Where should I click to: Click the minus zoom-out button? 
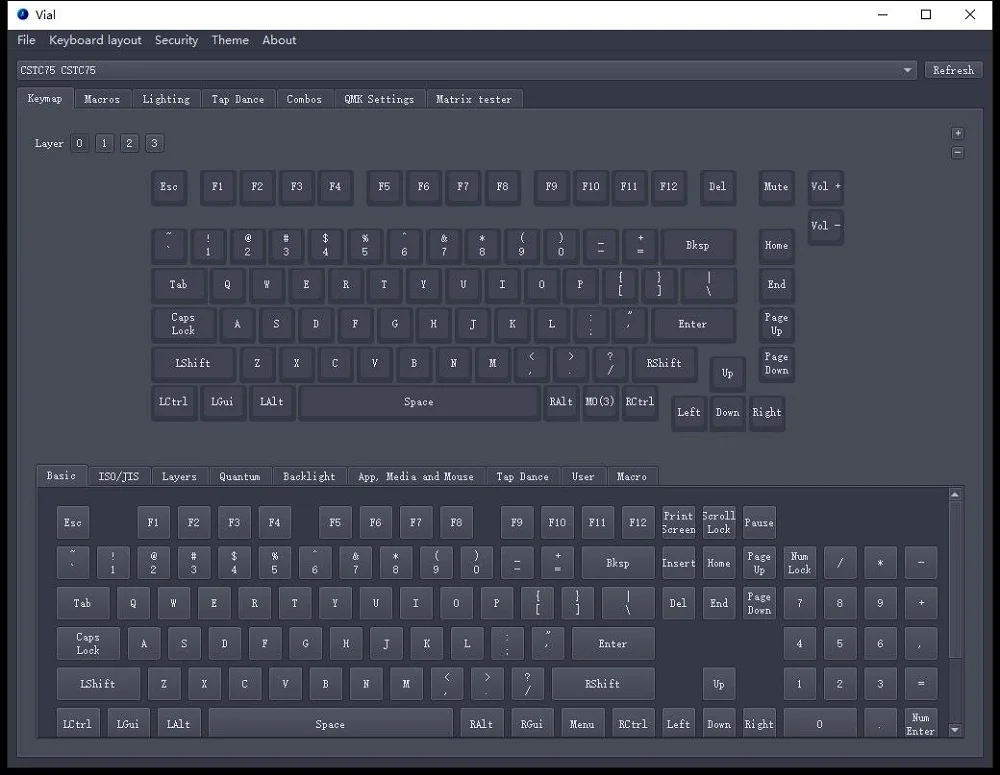pos(957,153)
